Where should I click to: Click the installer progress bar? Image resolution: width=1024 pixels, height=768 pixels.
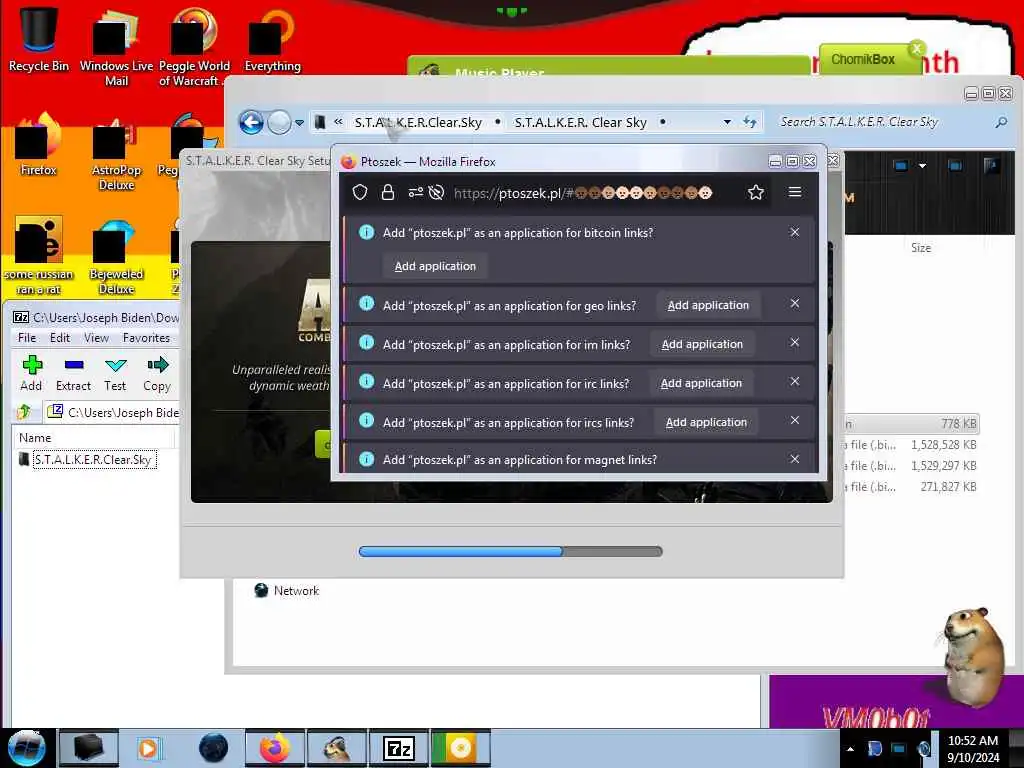point(511,551)
